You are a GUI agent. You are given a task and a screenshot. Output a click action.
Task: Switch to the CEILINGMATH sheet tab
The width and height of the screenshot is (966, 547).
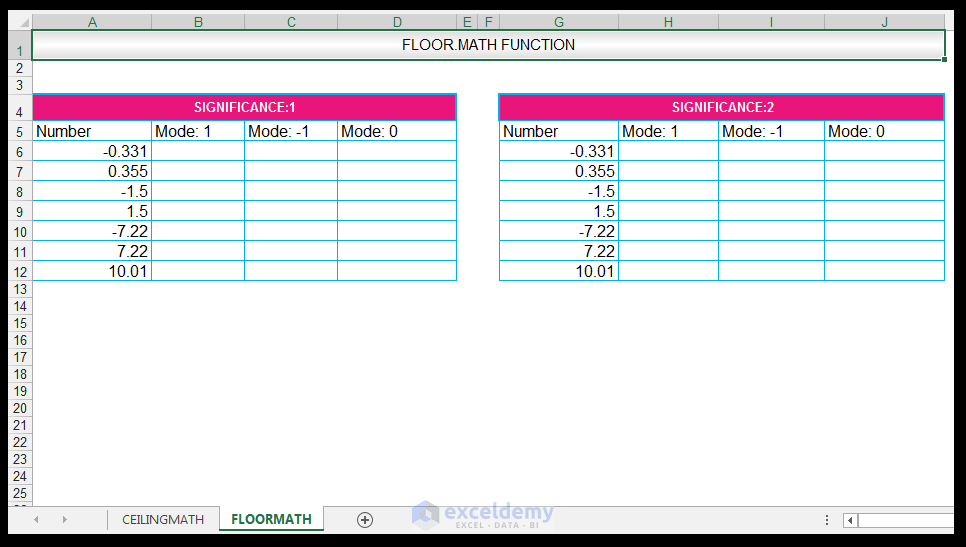point(163,519)
